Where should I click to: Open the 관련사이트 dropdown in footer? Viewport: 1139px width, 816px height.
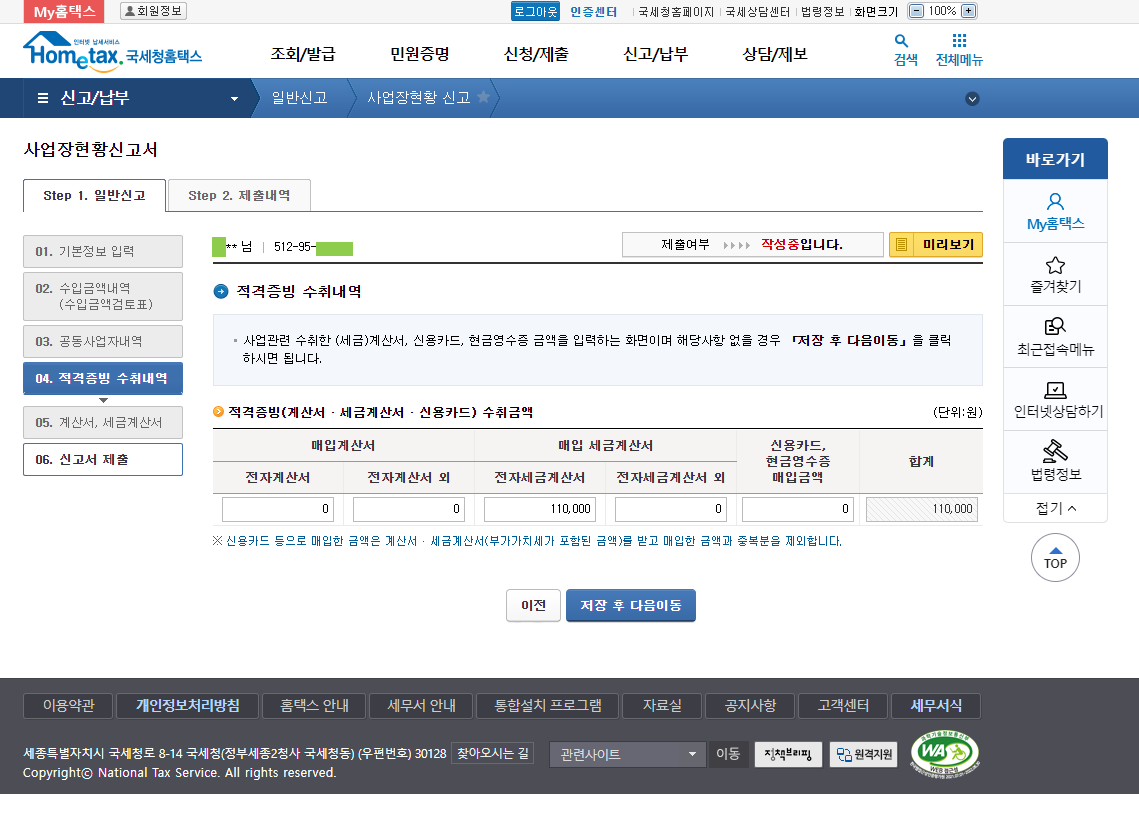[x=628, y=754]
